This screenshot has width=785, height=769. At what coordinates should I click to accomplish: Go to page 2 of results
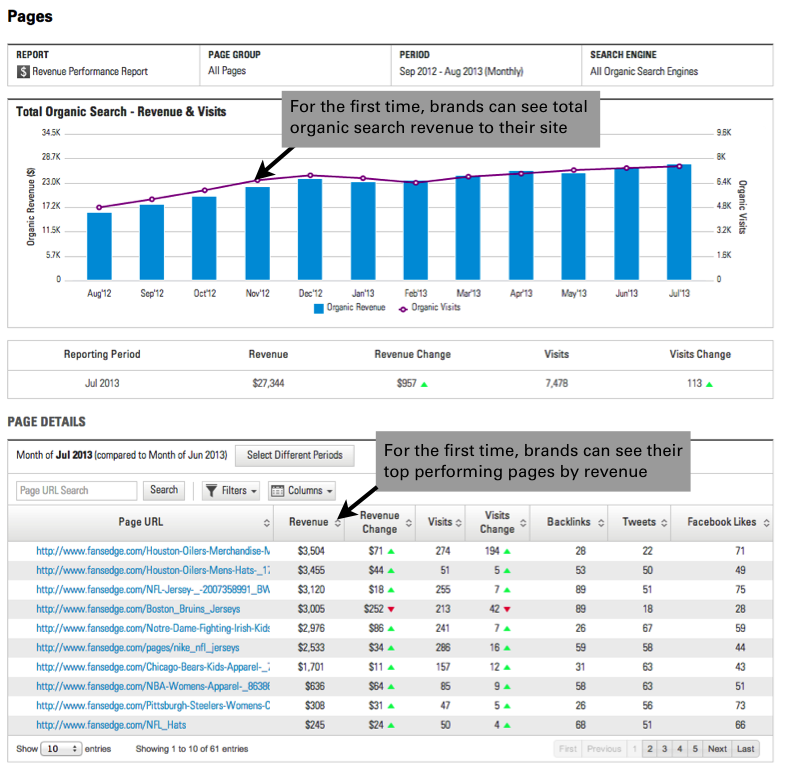pyautogui.click(x=650, y=749)
